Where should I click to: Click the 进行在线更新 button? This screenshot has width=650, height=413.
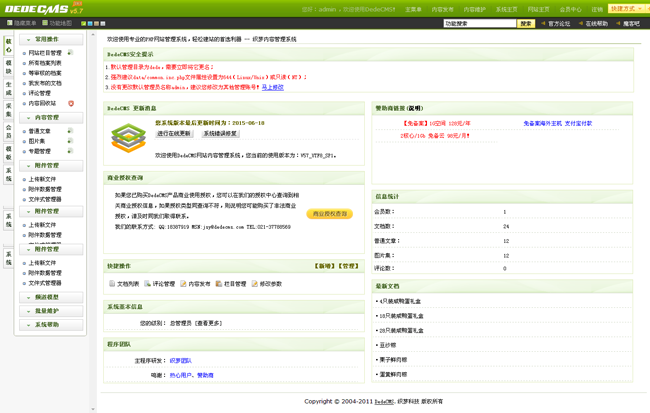click(x=174, y=133)
